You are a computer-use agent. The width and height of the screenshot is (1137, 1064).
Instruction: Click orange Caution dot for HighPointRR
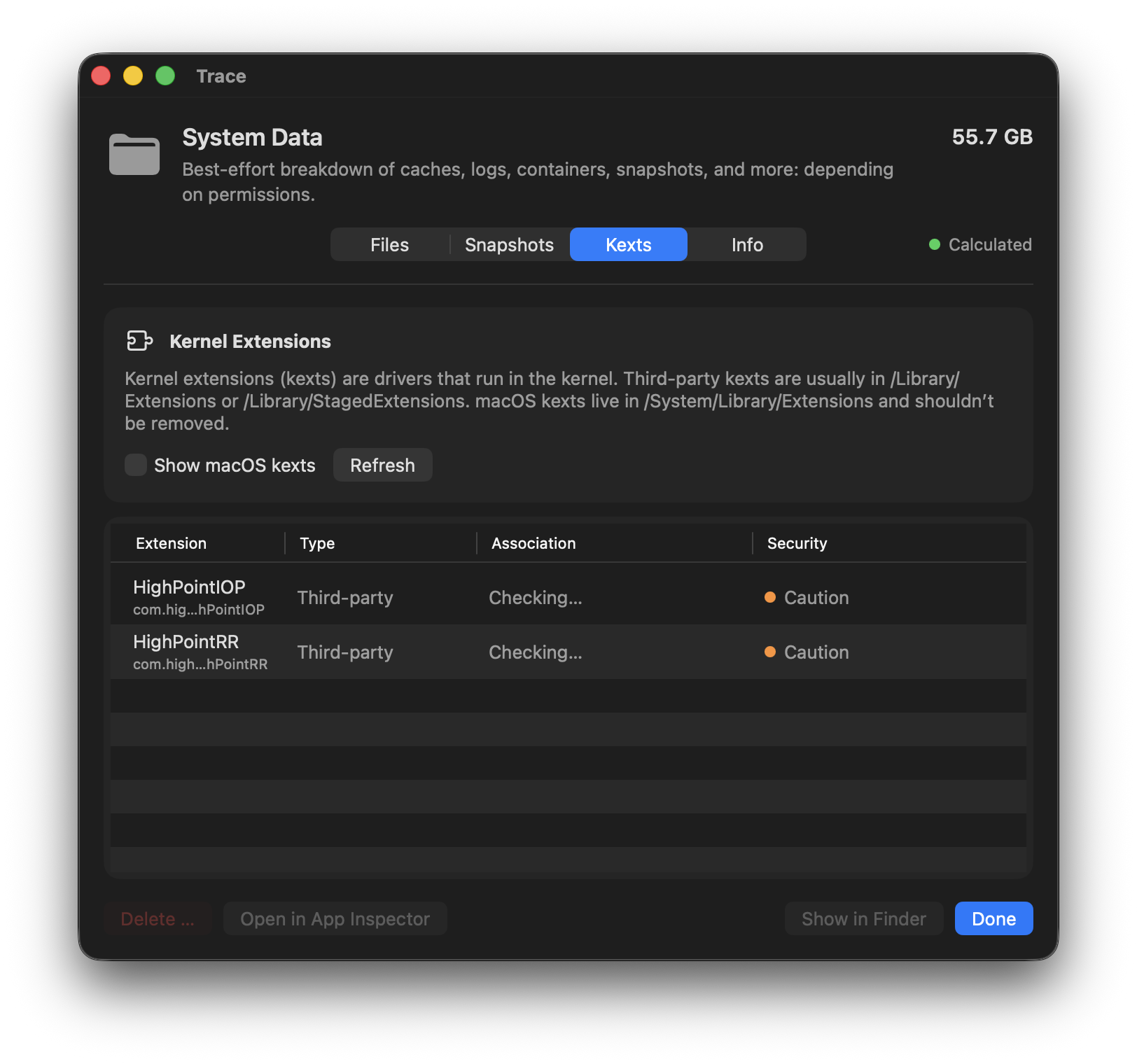point(770,652)
